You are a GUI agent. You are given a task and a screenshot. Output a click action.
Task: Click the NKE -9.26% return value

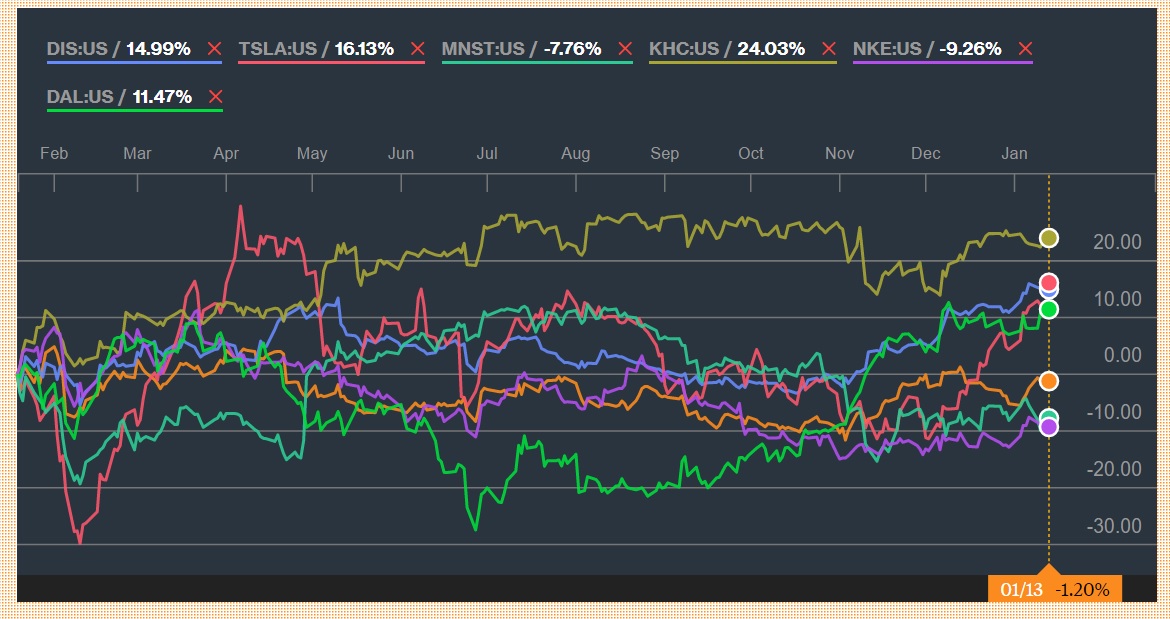coord(970,49)
